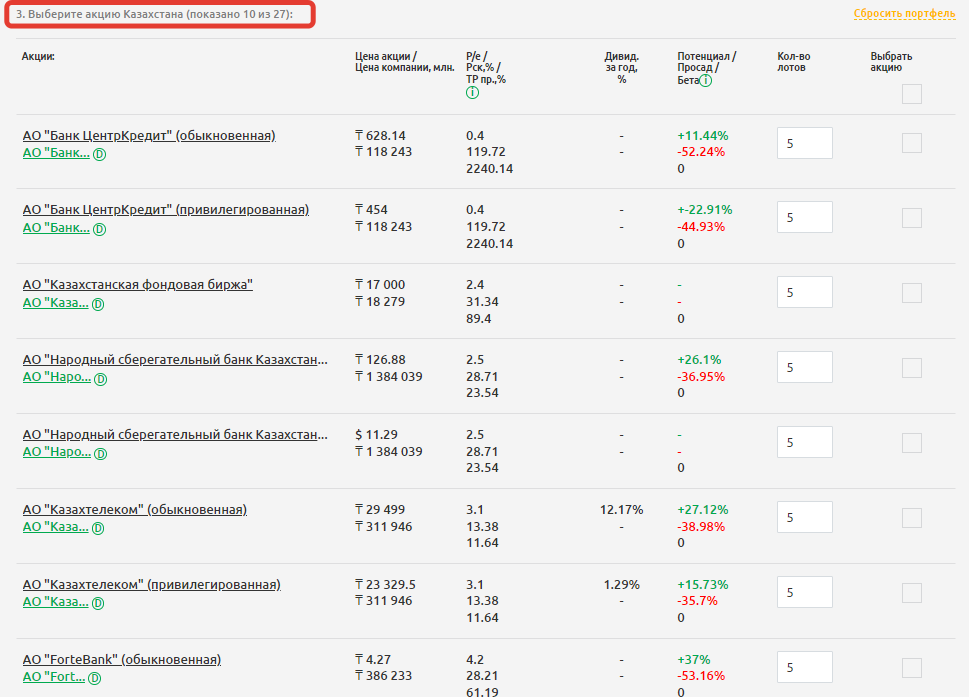Check the Казахтелеком обыкновенная stock checkbox
This screenshot has height=697, width=969.
click(x=911, y=517)
